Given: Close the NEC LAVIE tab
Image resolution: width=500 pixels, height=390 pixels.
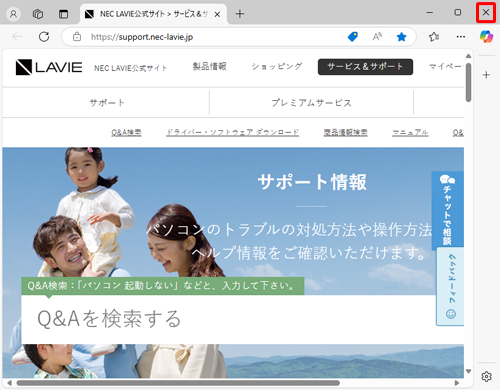Looking at the screenshot, I should tap(217, 14).
